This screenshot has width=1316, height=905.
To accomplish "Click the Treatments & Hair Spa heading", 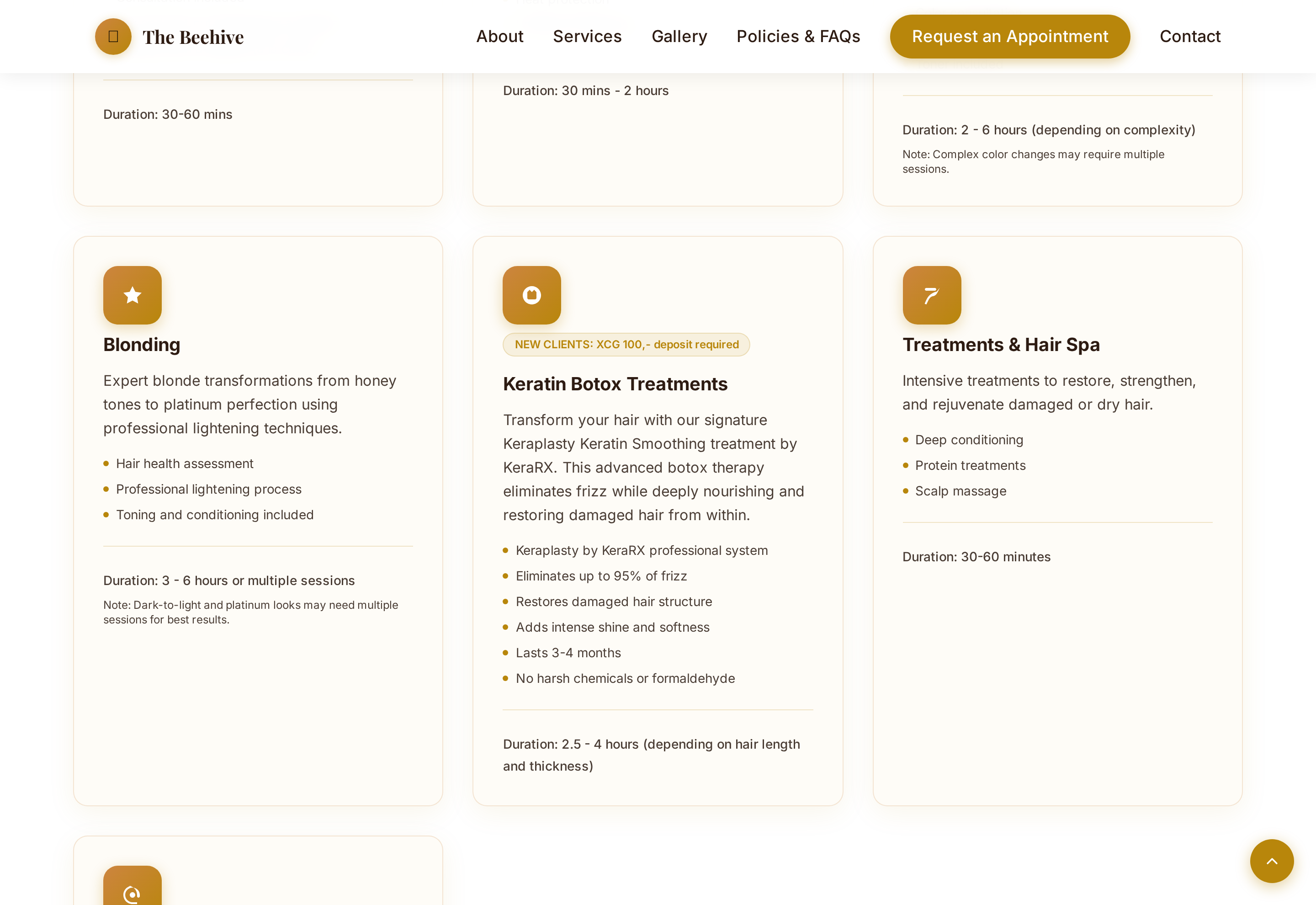I will pos(1001,344).
